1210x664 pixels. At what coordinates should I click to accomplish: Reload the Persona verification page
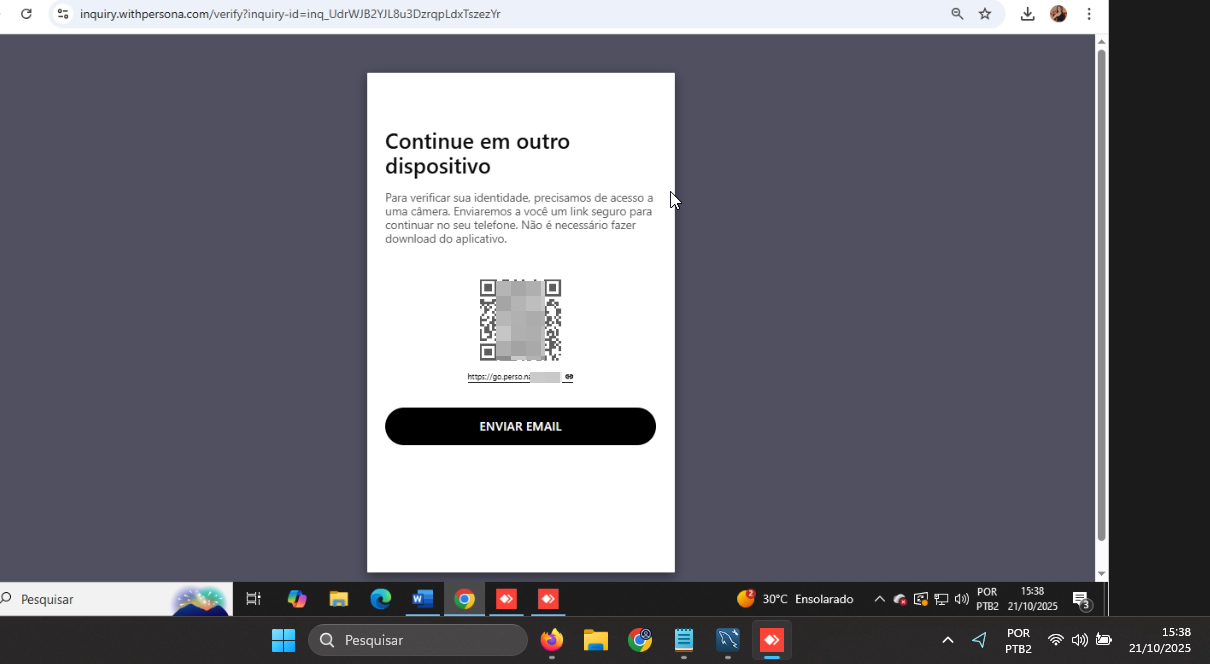(x=26, y=14)
